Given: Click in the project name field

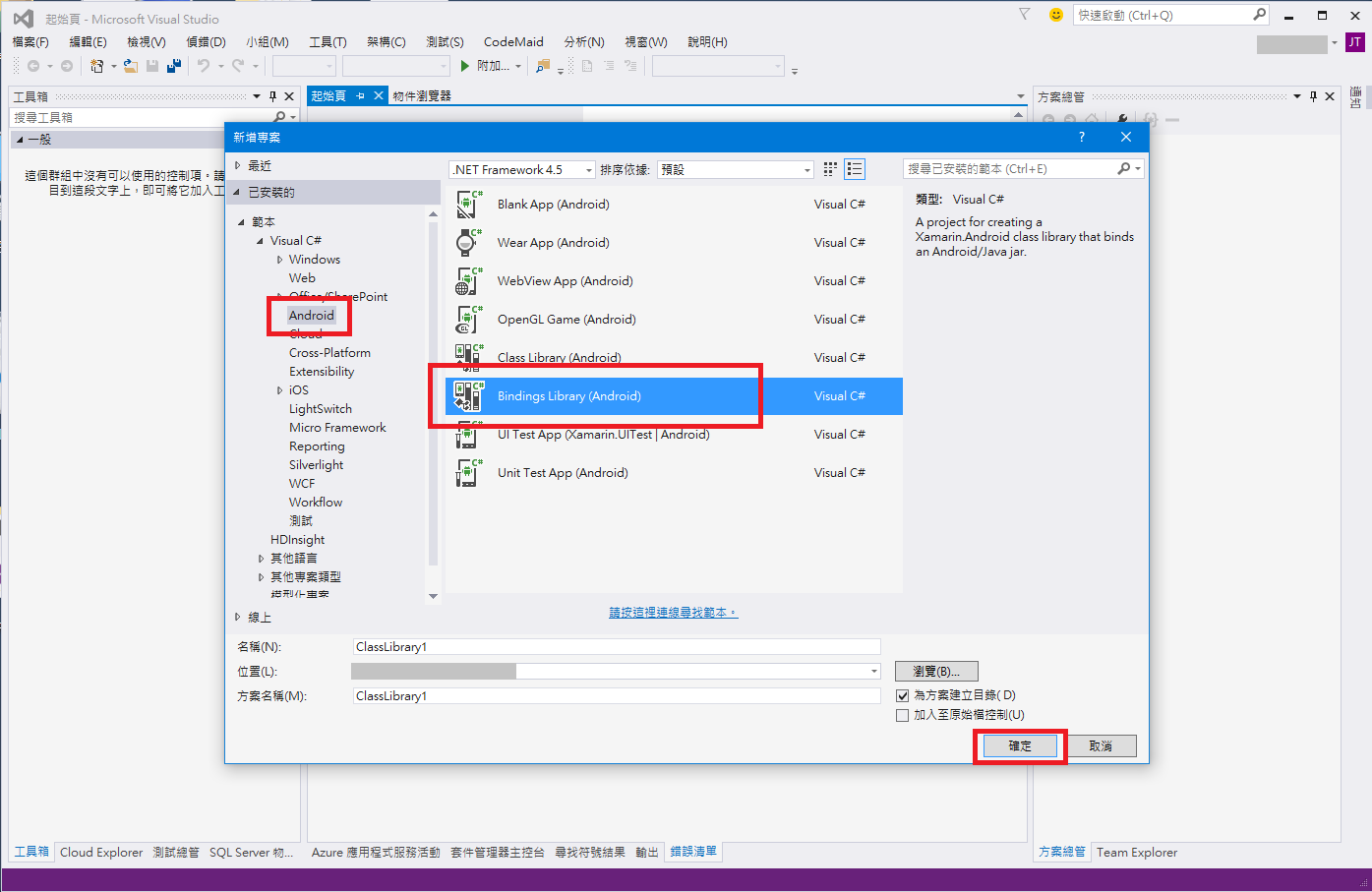Looking at the screenshot, I should click(617, 647).
